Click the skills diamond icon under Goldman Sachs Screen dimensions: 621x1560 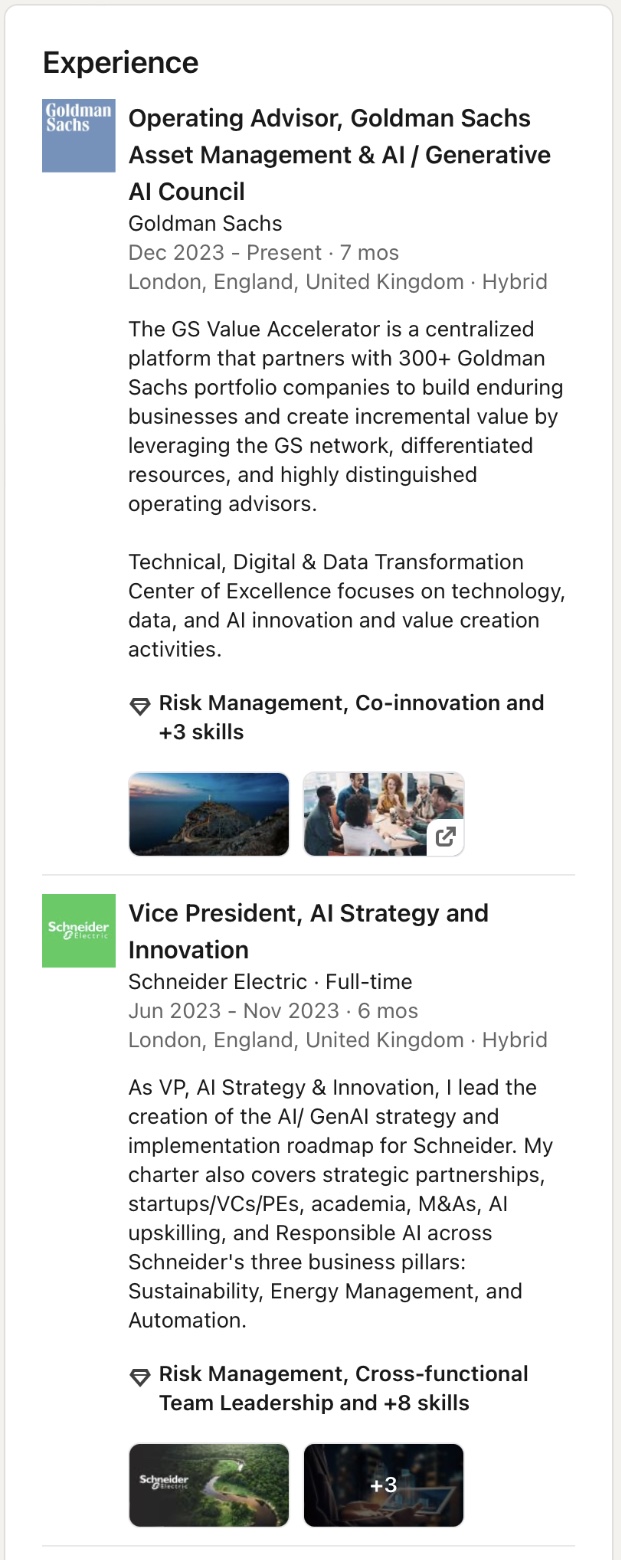140,706
